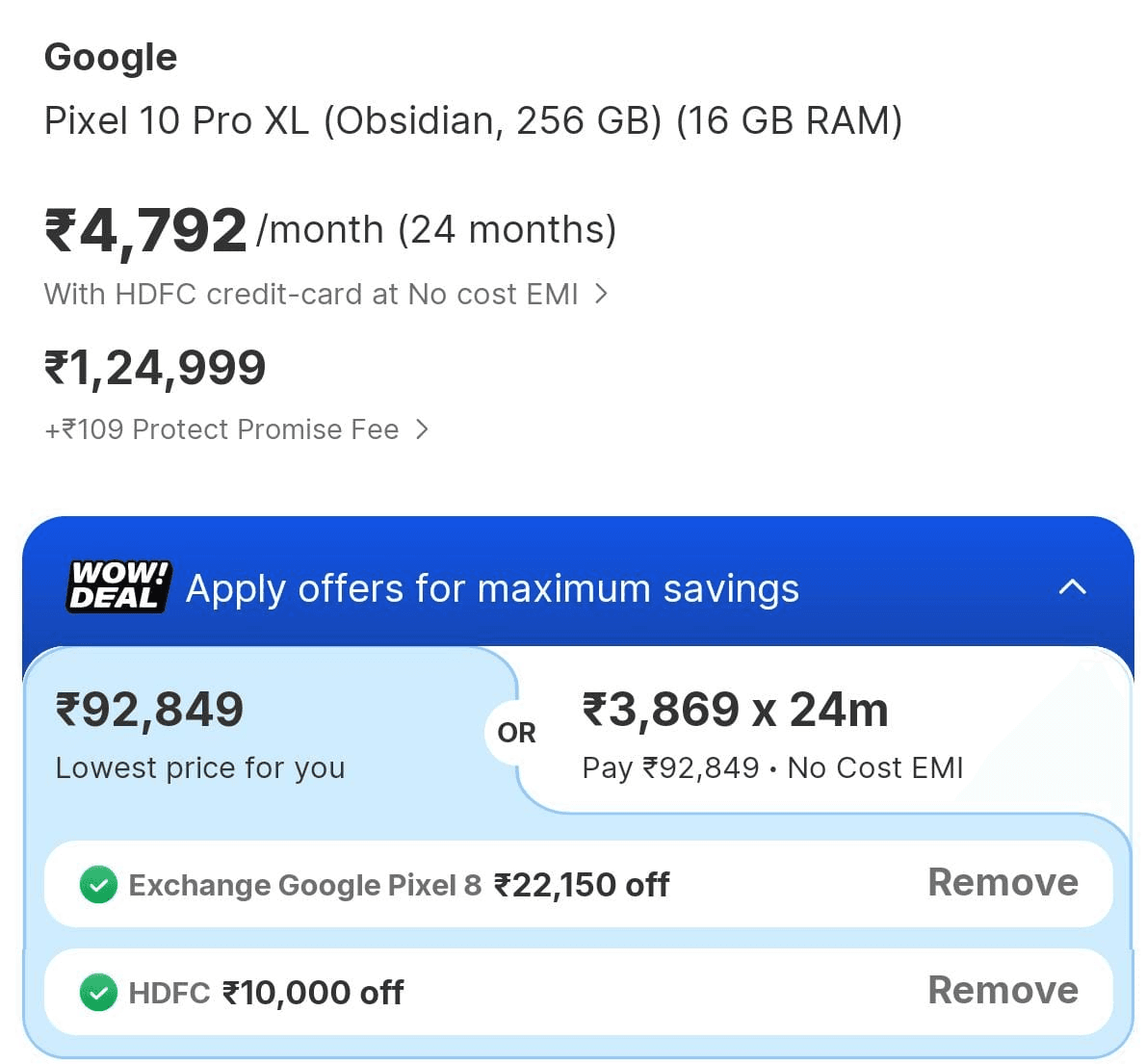The image size is (1146, 1064).
Task: Remove the HDFC ₹10,000 off offer
Action: tap(1003, 991)
